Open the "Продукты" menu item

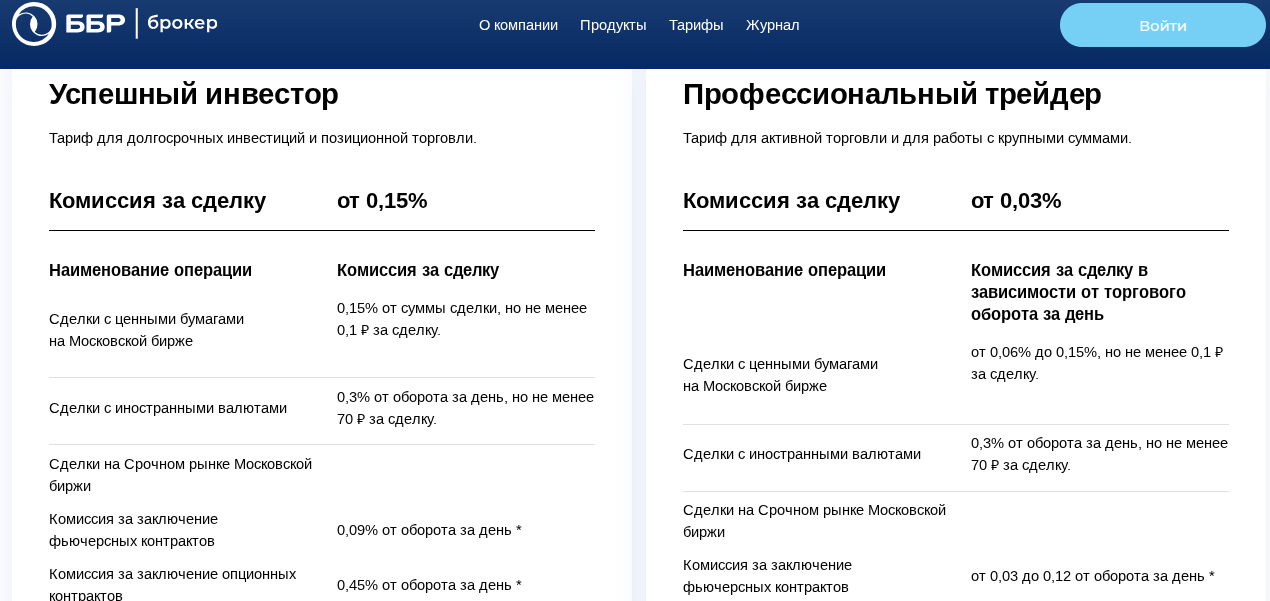[613, 25]
